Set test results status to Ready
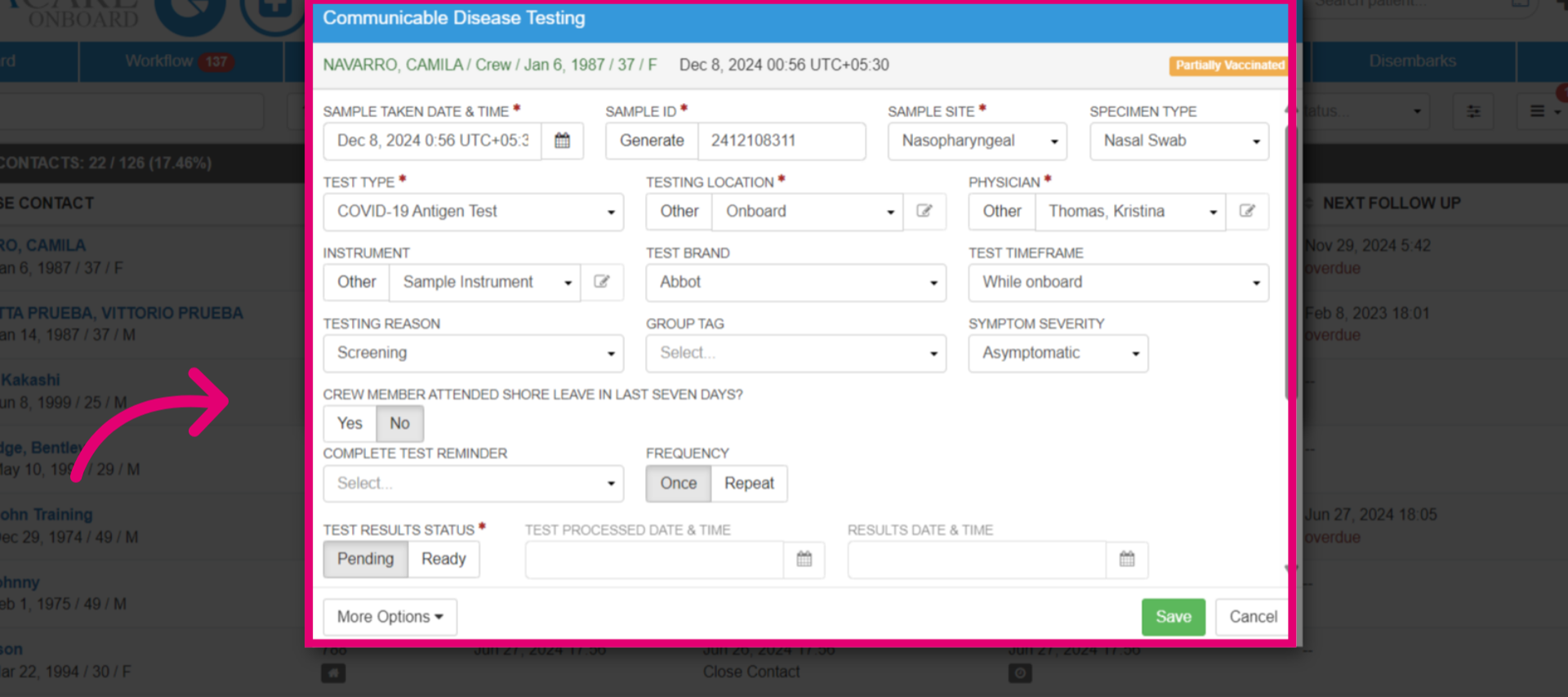1568x697 pixels. 443,559
